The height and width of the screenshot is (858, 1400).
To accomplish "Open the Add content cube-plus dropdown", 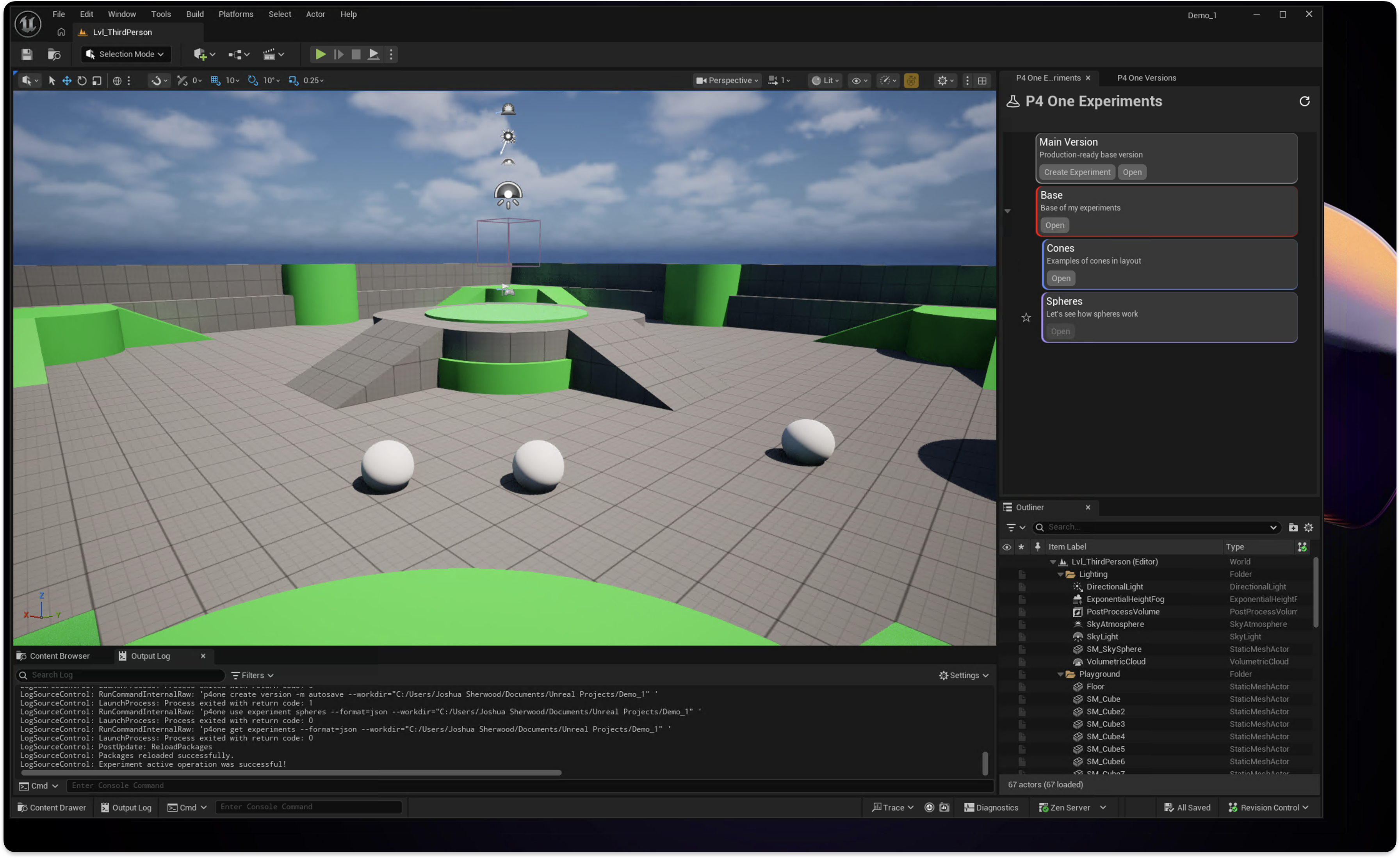I will click(x=205, y=54).
